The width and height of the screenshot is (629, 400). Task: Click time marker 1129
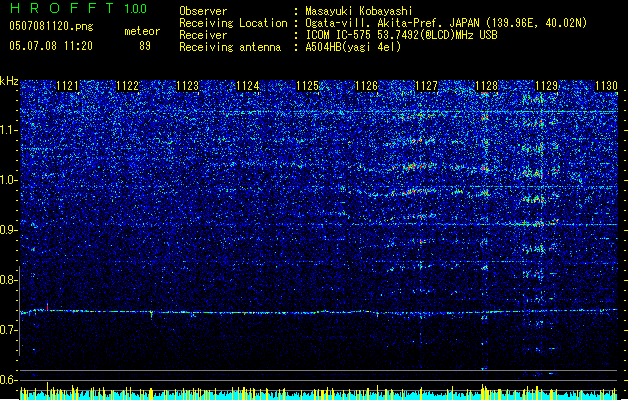[x=546, y=86]
